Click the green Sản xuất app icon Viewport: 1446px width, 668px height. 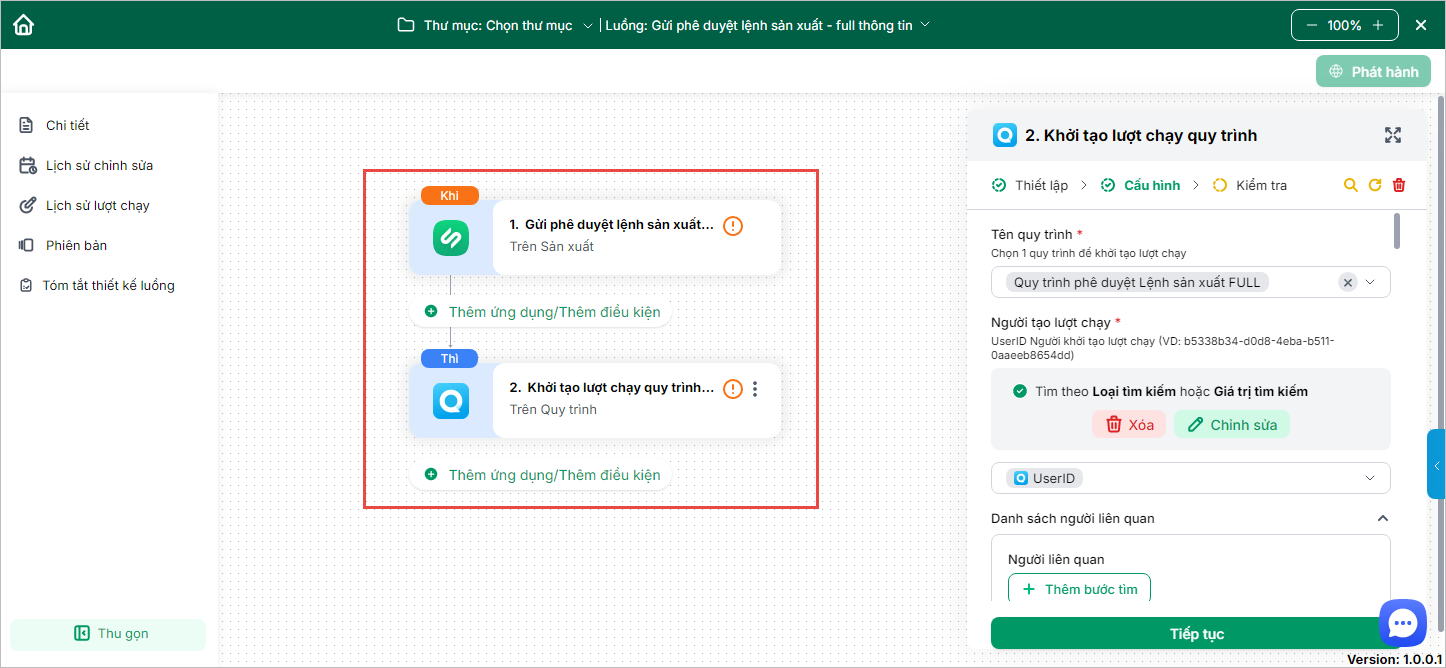[451, 238]
